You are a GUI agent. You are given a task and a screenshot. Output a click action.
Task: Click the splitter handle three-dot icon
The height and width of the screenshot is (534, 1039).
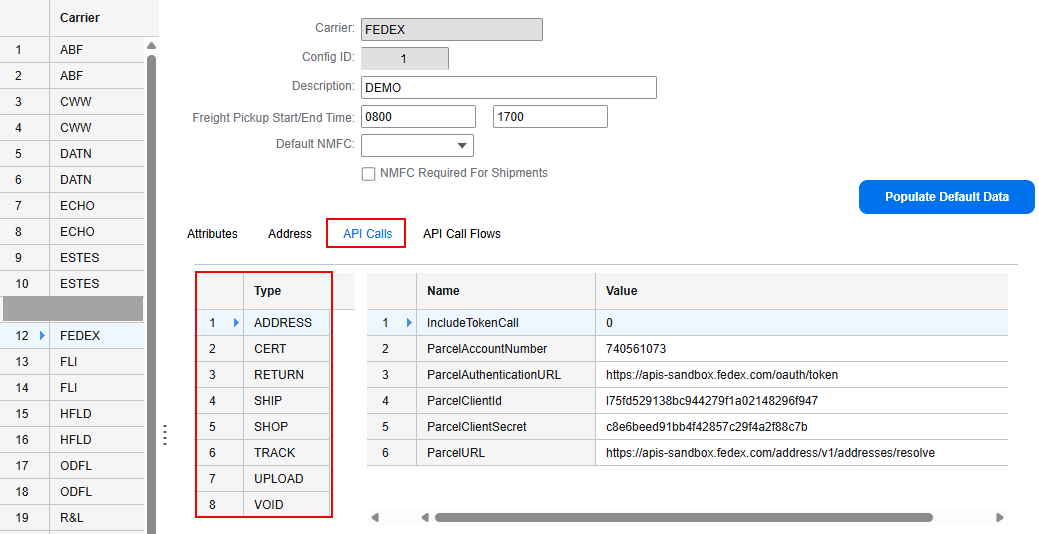[165, 435]
